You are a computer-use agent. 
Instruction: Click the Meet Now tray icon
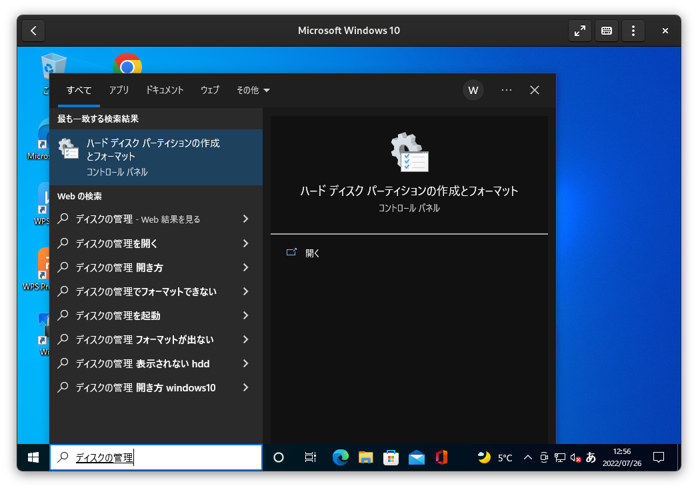click(x=544, y=458)
